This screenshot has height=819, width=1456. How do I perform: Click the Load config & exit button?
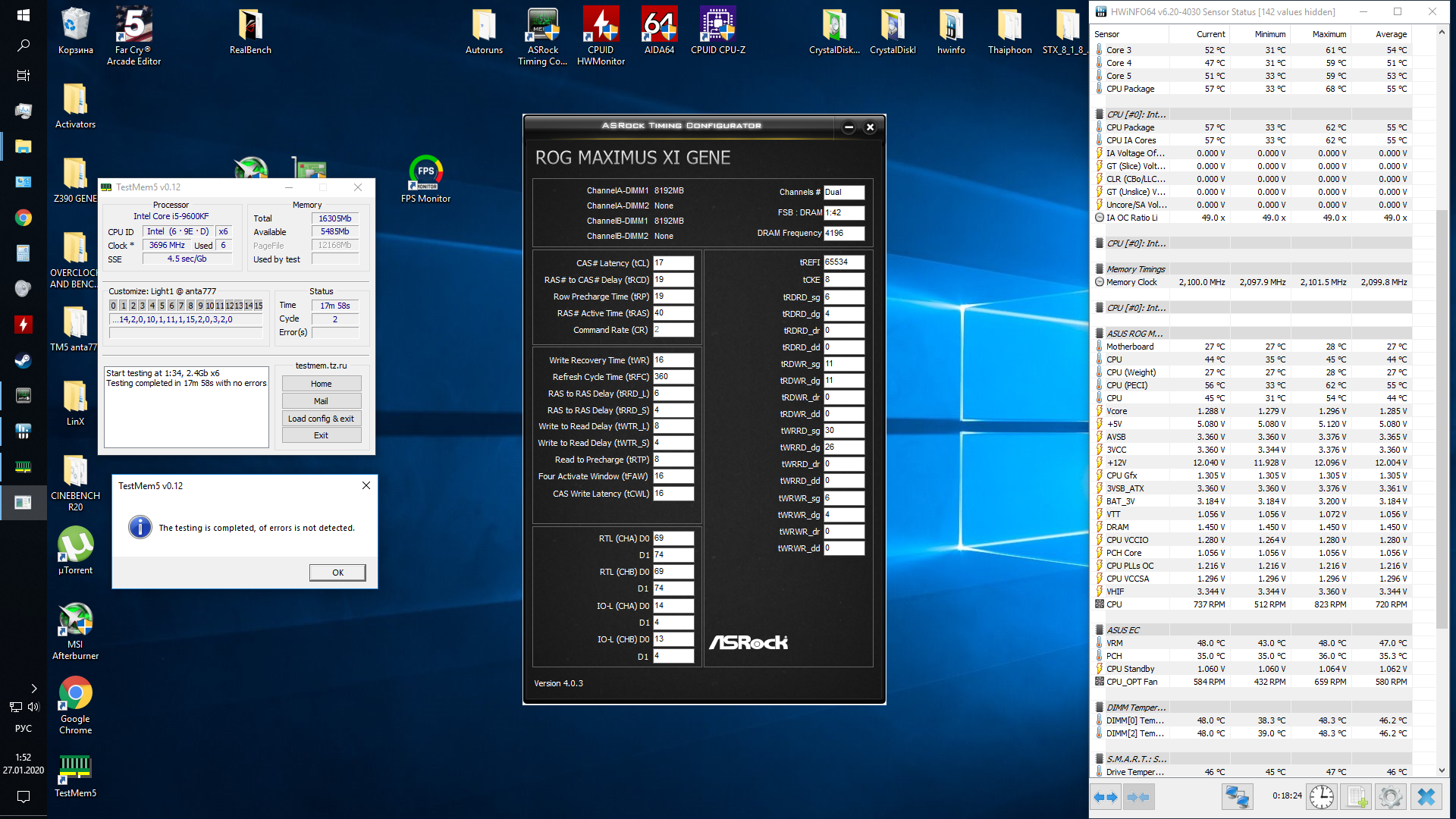321,419
